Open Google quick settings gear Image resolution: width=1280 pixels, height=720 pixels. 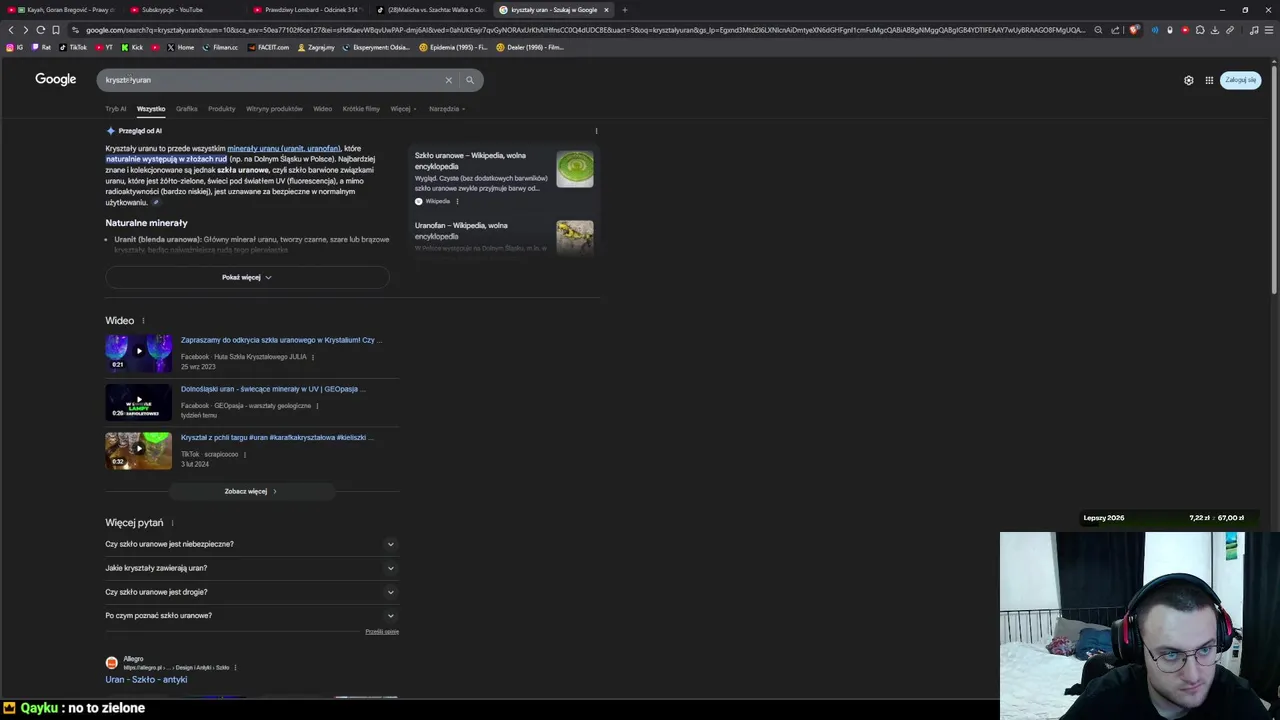pos(1189,80)
